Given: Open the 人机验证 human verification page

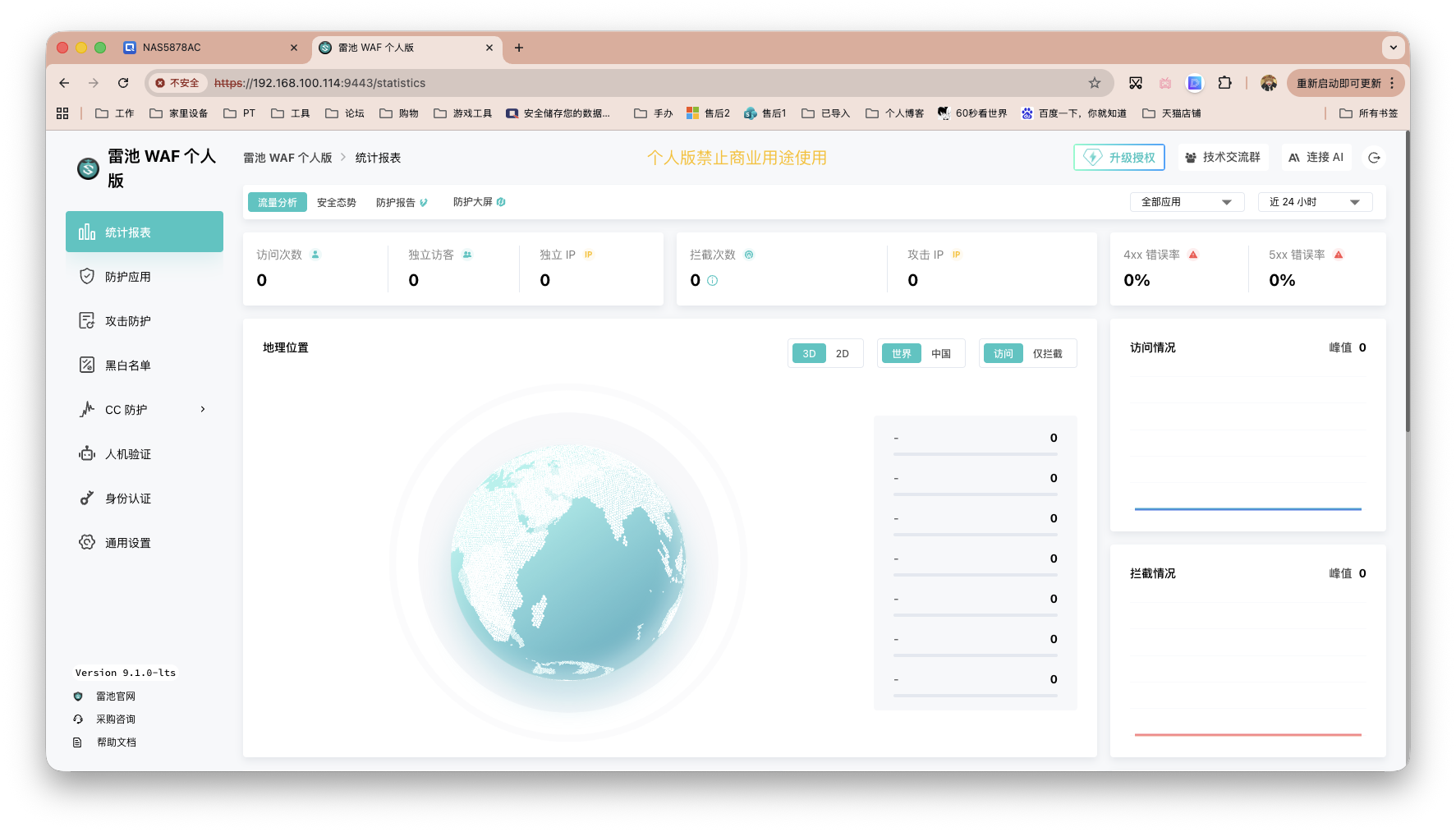Looking at the screenshot, I should click(128, 453).
